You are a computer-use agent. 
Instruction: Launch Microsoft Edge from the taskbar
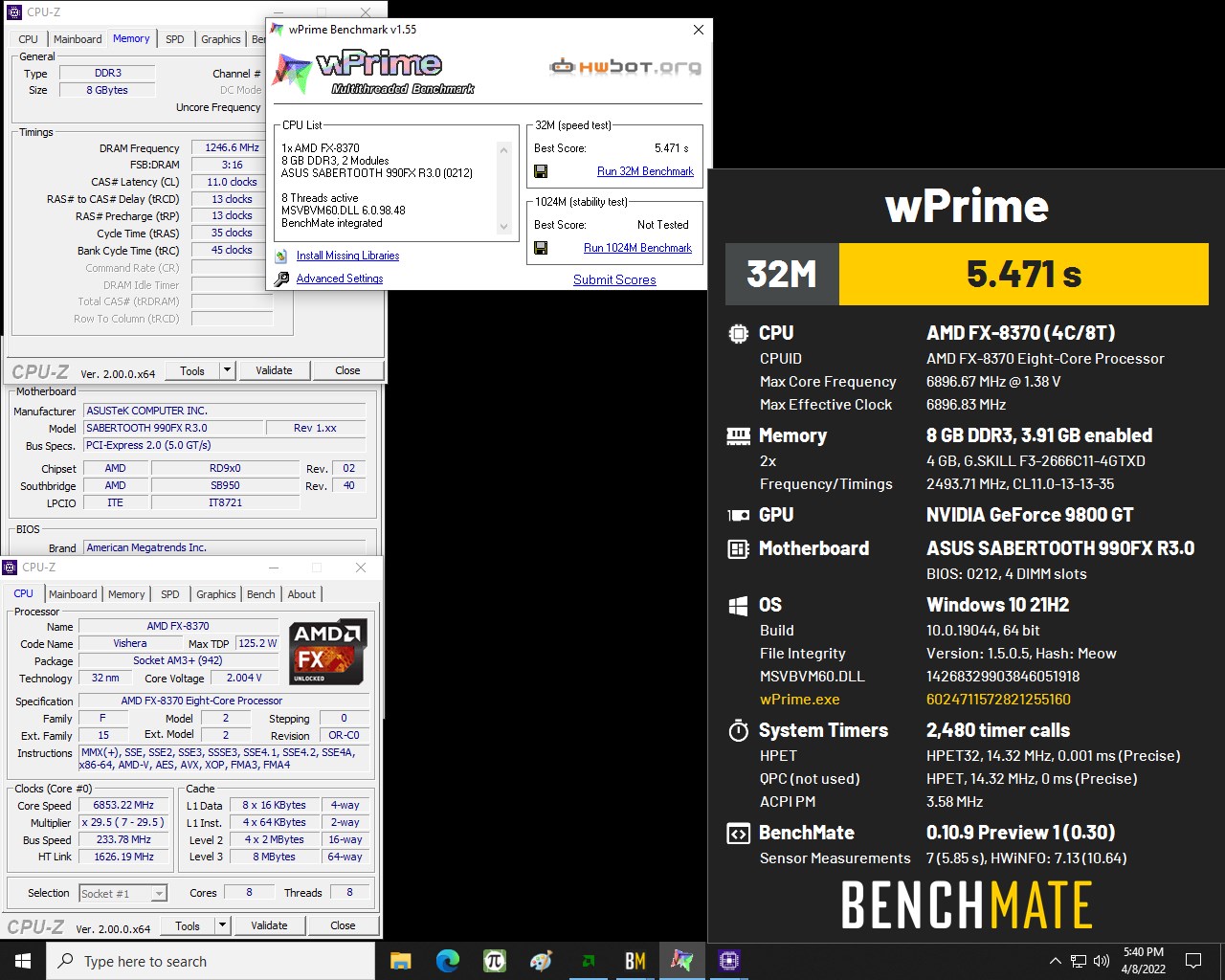pos(447,961)
